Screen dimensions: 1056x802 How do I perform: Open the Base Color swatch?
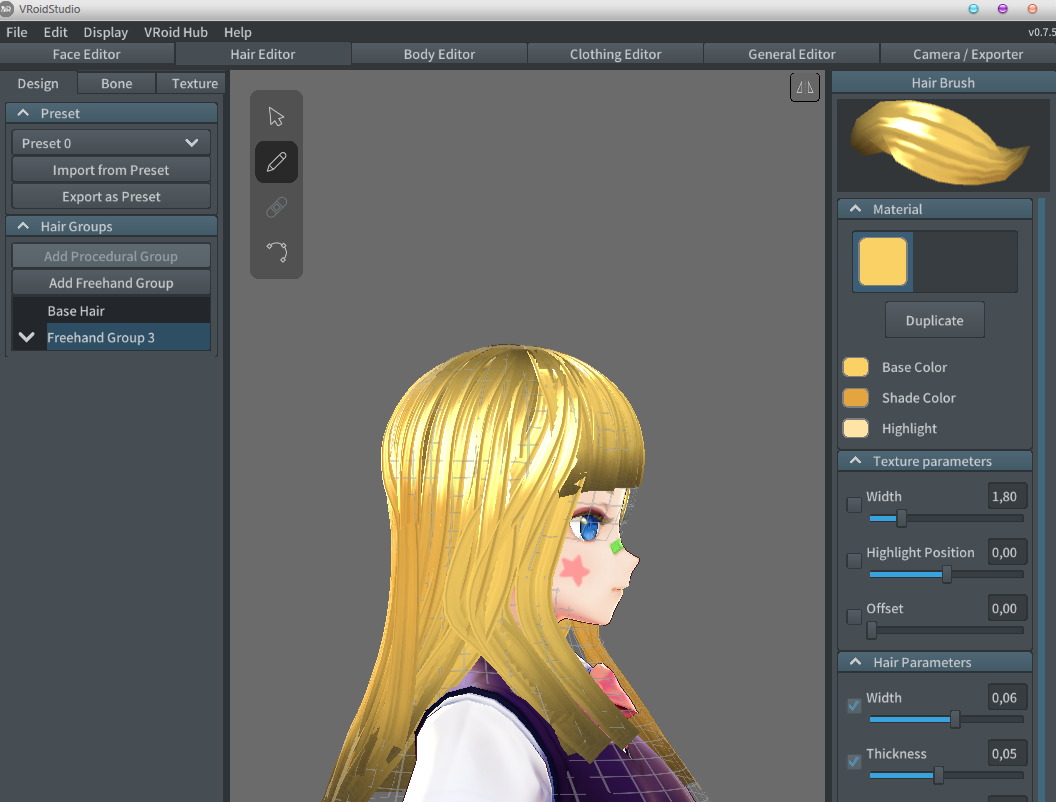pos(855,367)
